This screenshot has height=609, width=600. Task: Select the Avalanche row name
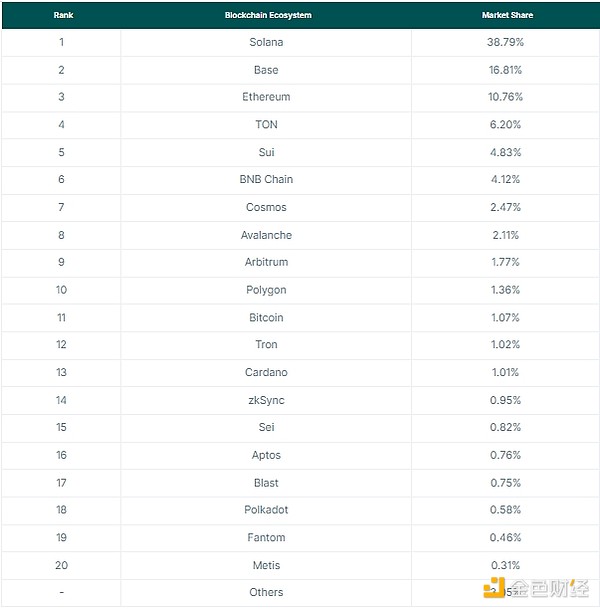pyautogui.click(x=266, y=235)
